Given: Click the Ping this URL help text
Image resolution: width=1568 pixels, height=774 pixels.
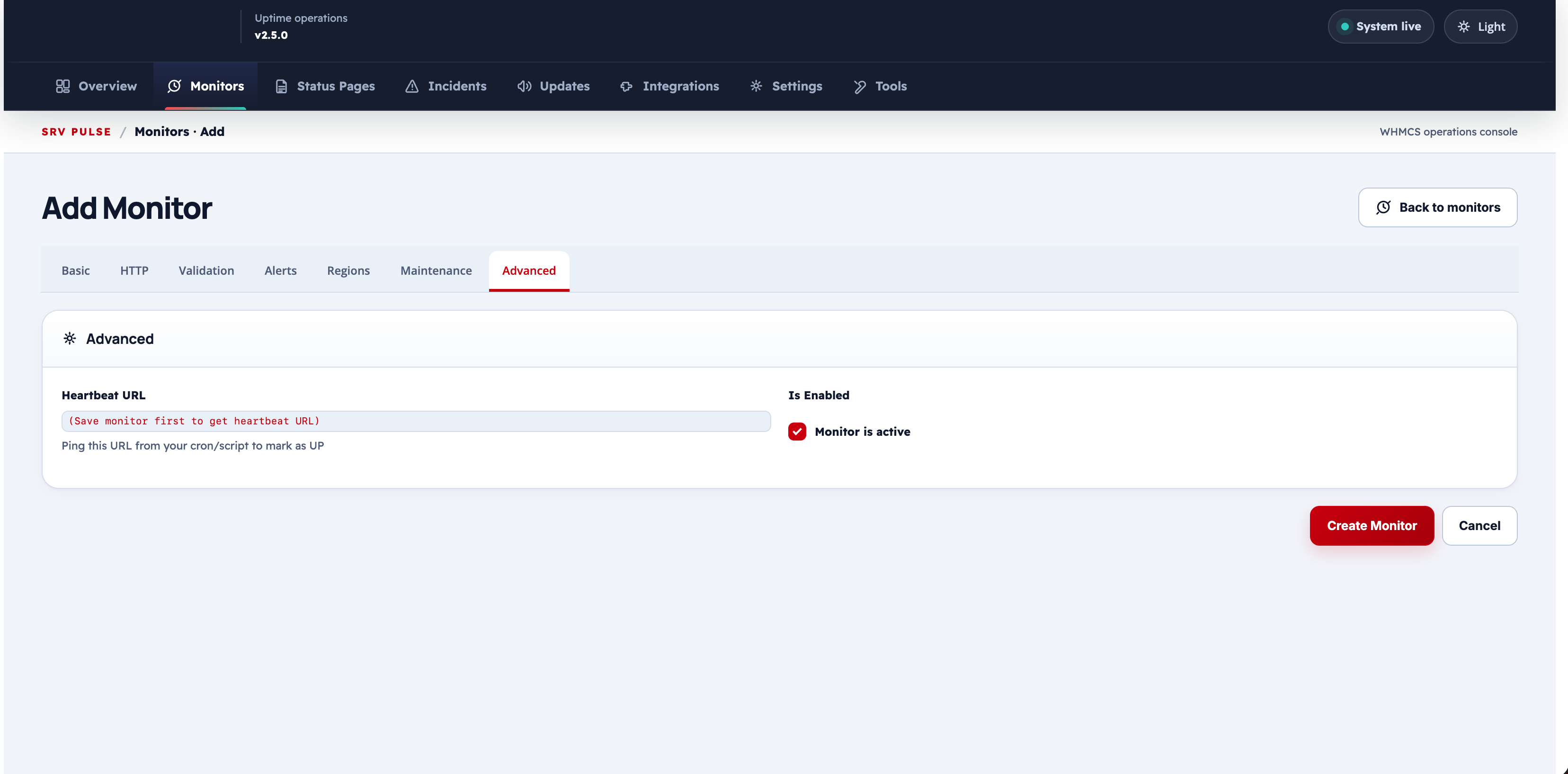Looking at the screenshot, I should pyautogui.click(x=192, y=446).
